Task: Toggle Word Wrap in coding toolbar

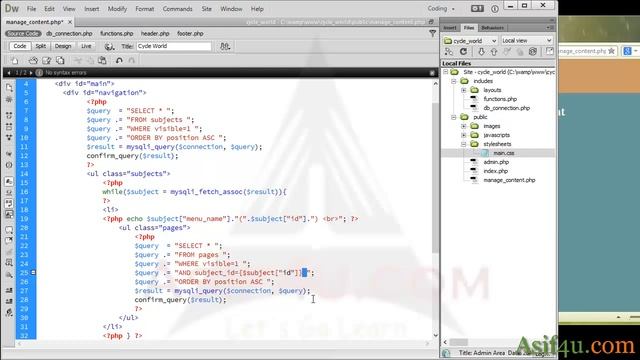Action: point(9,203)
